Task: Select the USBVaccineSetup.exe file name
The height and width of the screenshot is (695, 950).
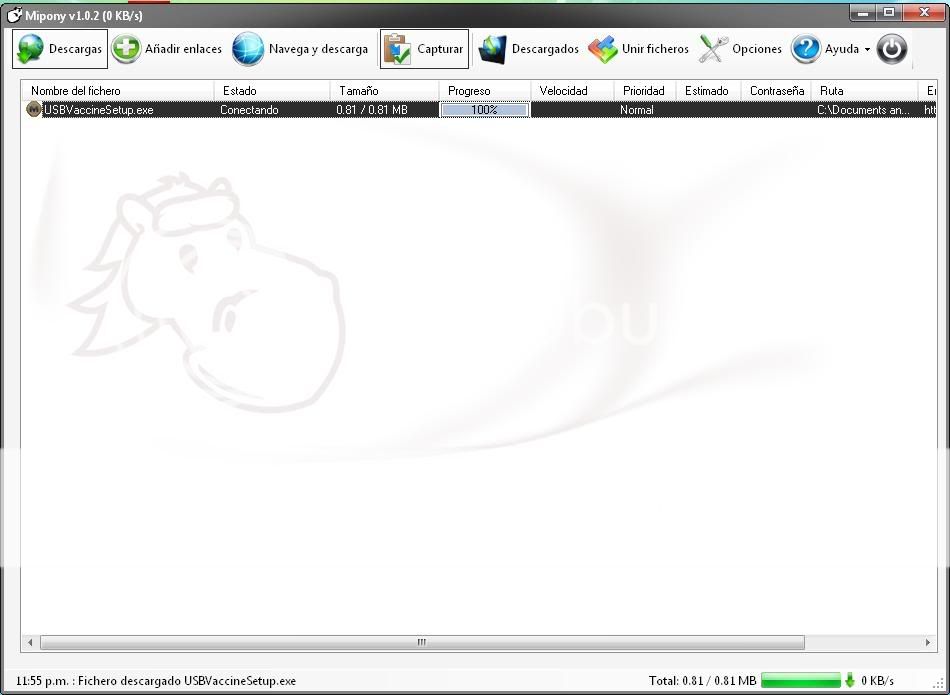Action: (99, 110)
